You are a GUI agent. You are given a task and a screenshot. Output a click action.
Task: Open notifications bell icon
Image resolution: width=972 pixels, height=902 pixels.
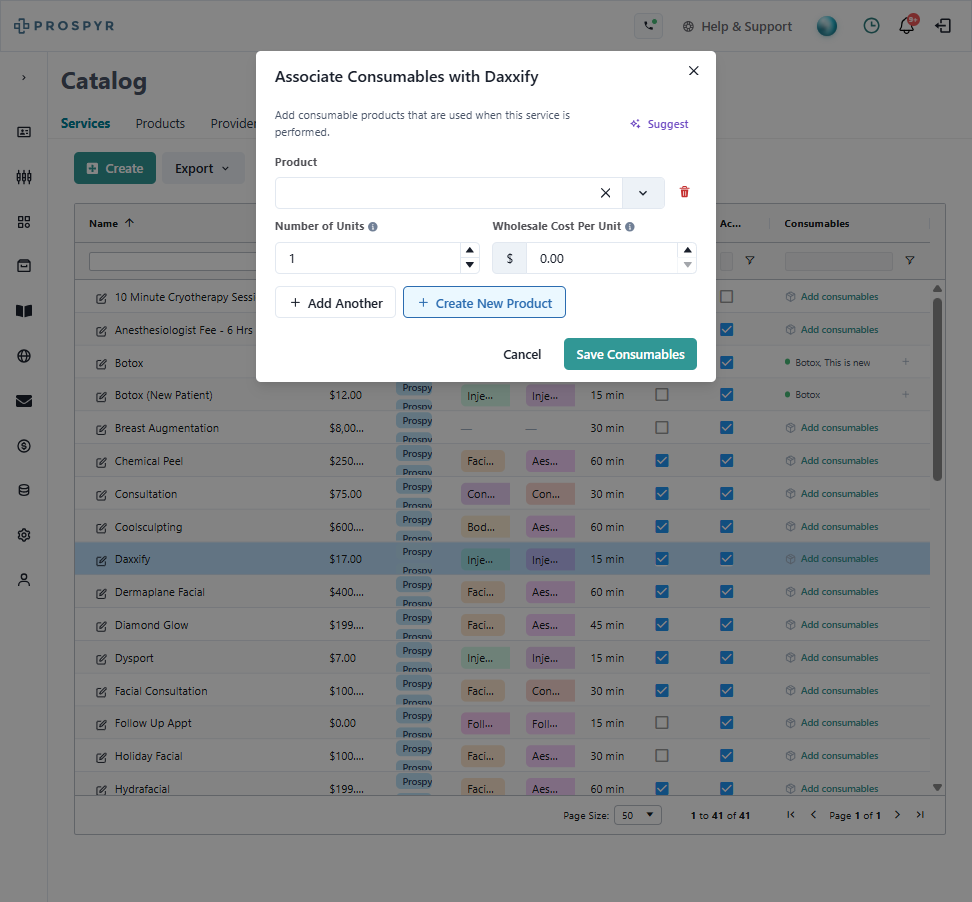coord(907,25)
